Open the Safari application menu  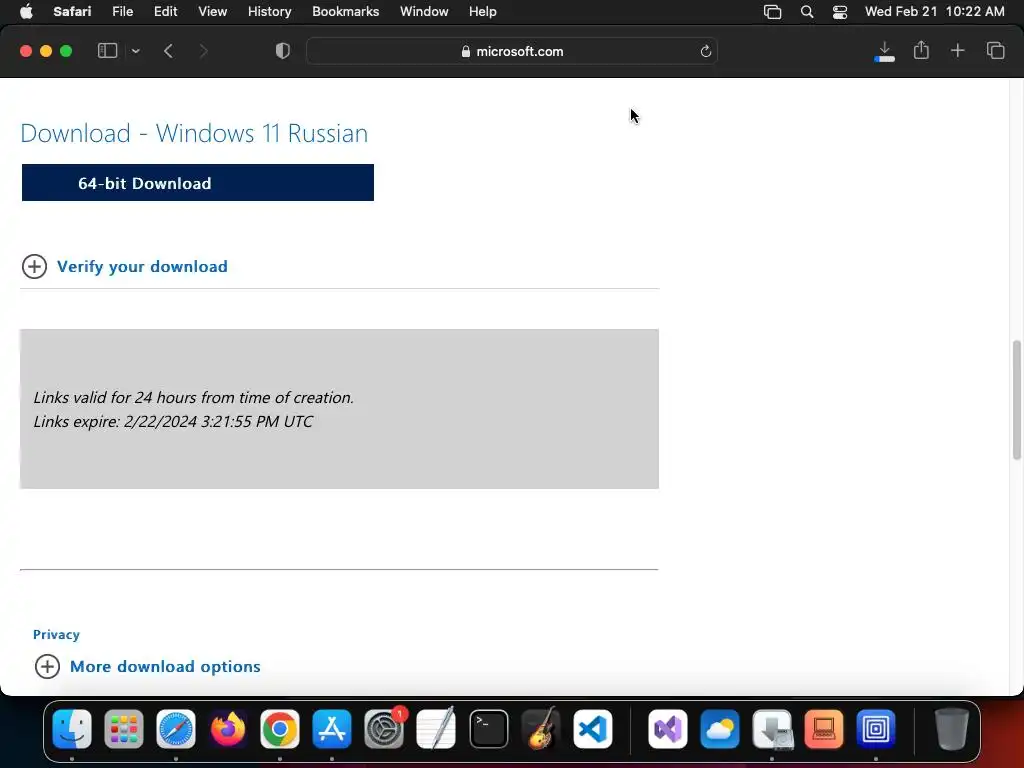click(72, 12)
